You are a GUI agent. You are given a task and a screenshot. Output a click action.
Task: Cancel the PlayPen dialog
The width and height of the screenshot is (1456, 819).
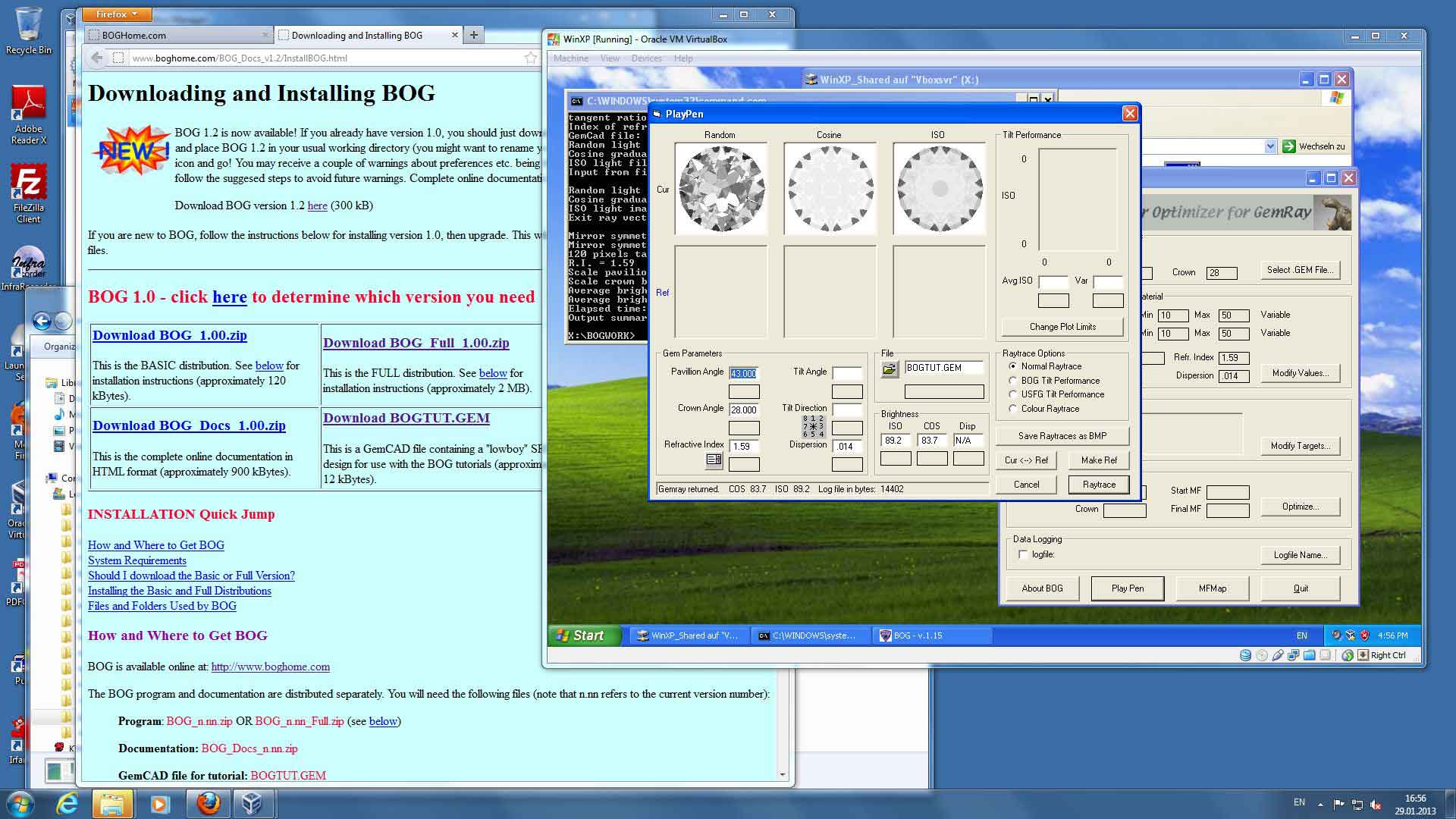(x=1026, y=485)
